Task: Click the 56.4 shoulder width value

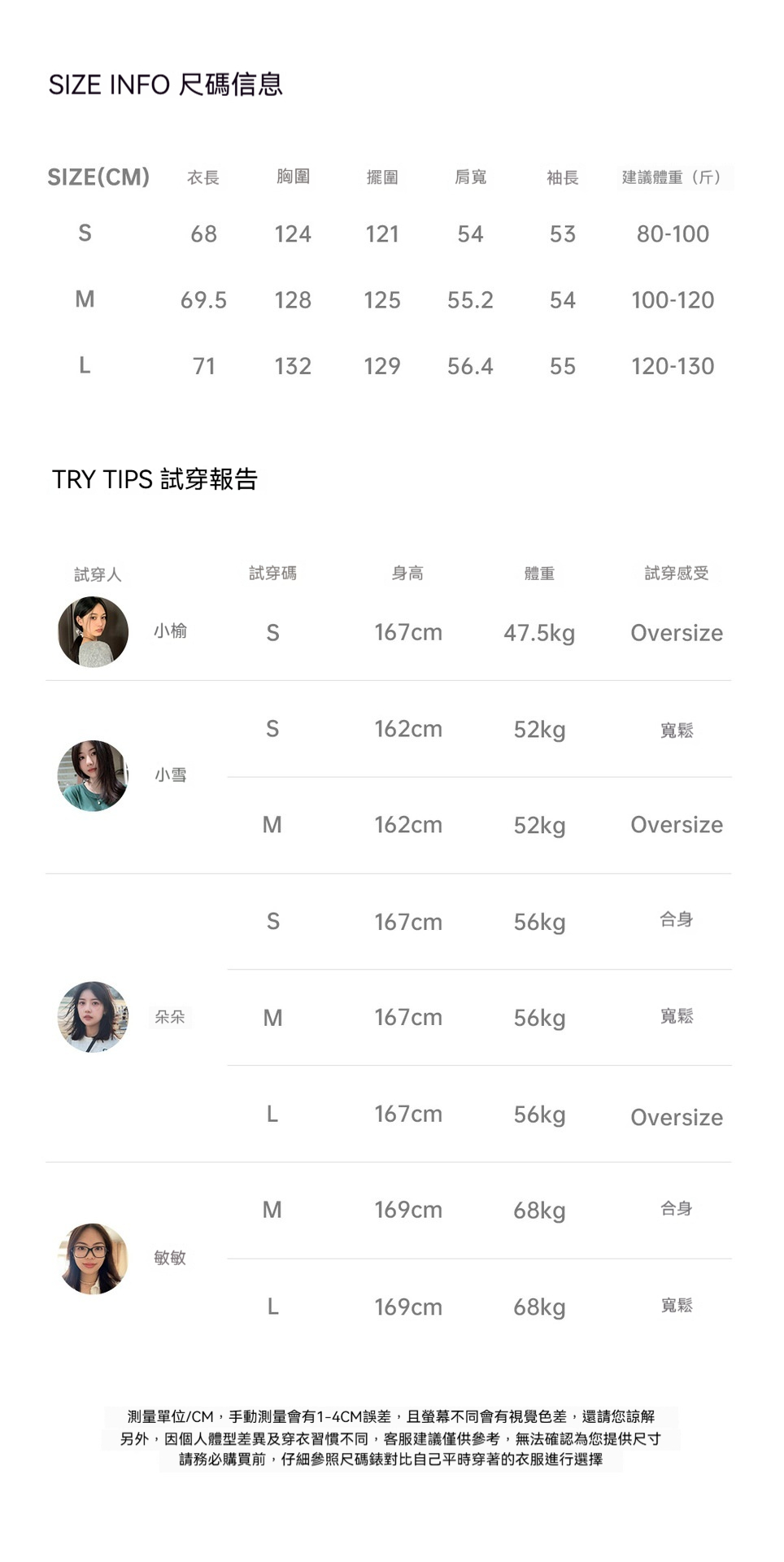Action: pos(470,366)
